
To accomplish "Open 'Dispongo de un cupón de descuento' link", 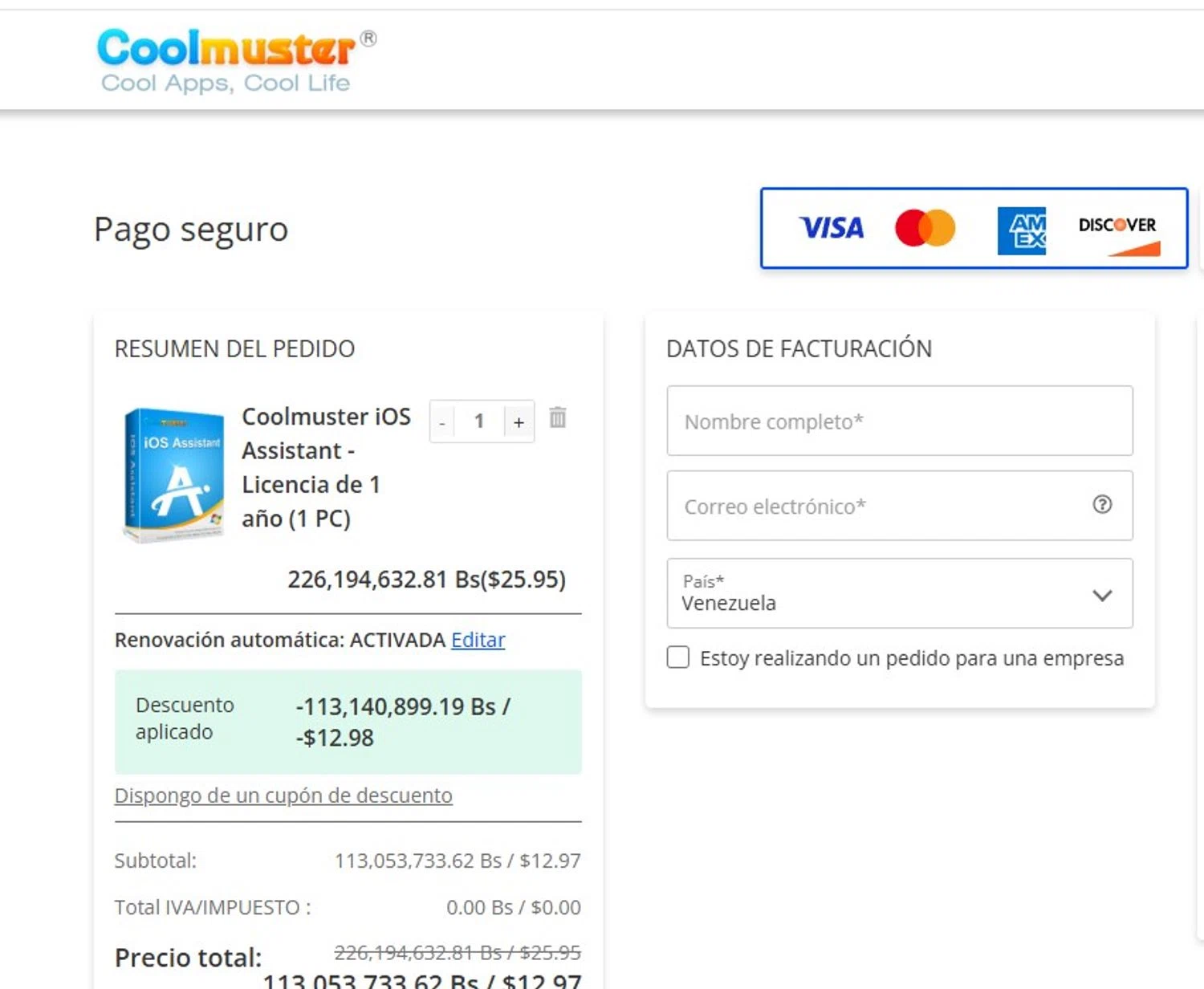I will (283, 796).
